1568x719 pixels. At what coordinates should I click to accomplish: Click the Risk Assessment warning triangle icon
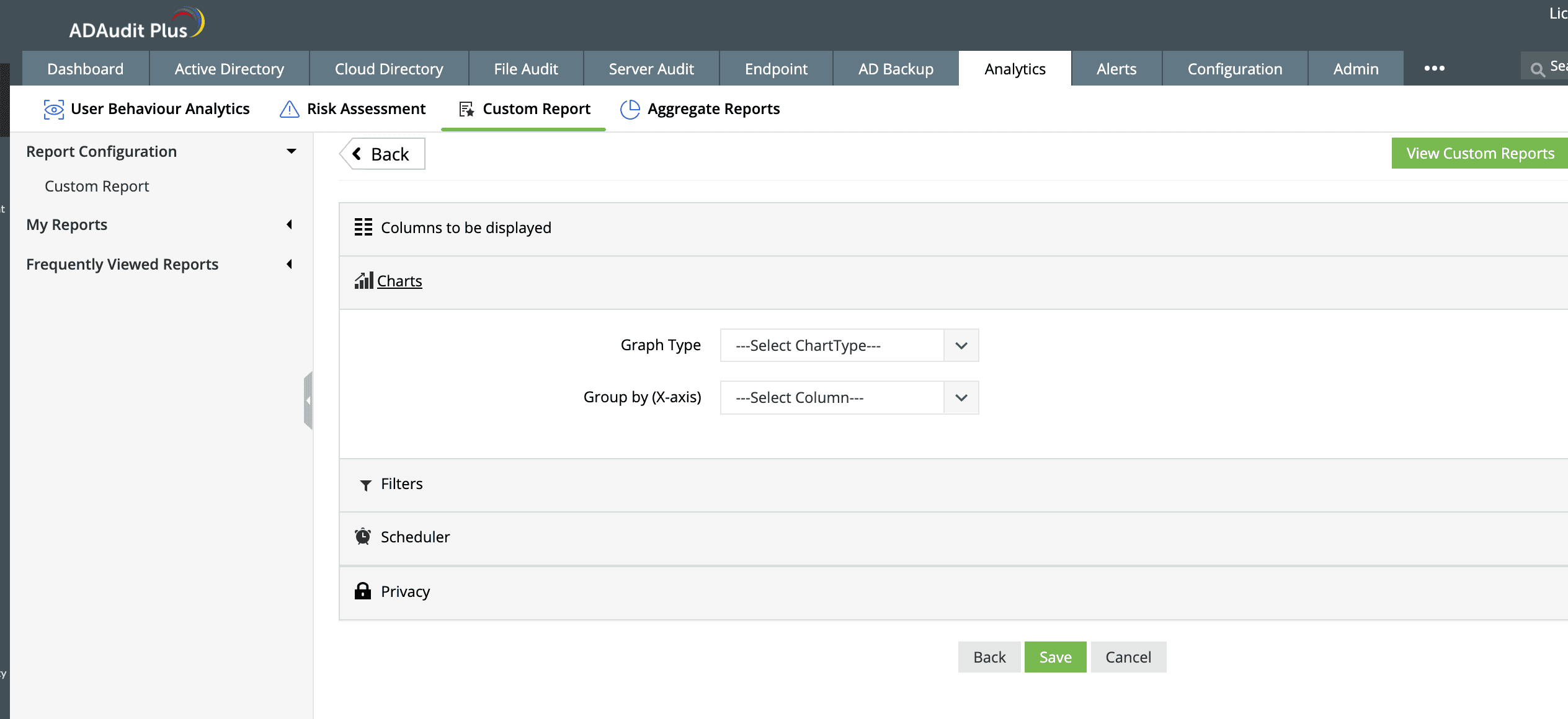pyautogui.click(x=289, y=109)
